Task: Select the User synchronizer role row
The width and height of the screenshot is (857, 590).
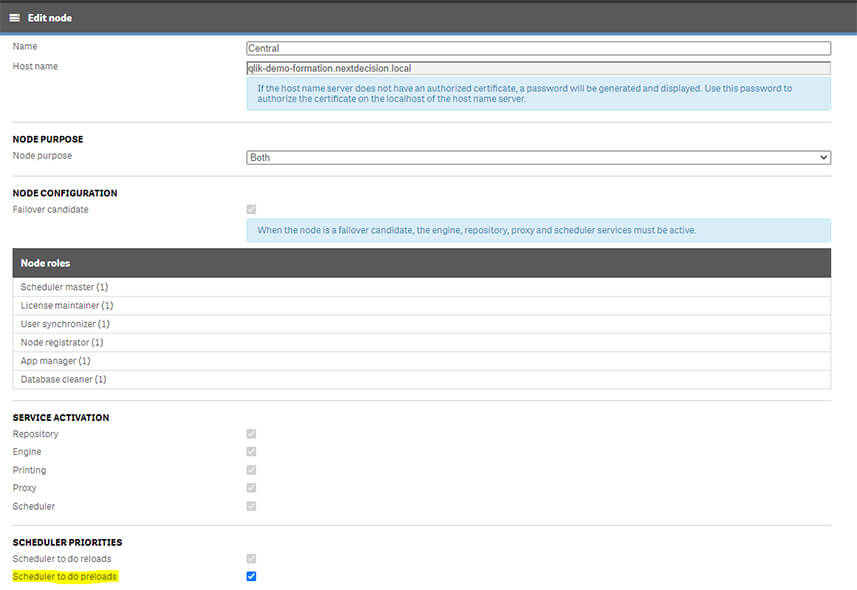Action: pyautogui.click(x=421, y=324)
